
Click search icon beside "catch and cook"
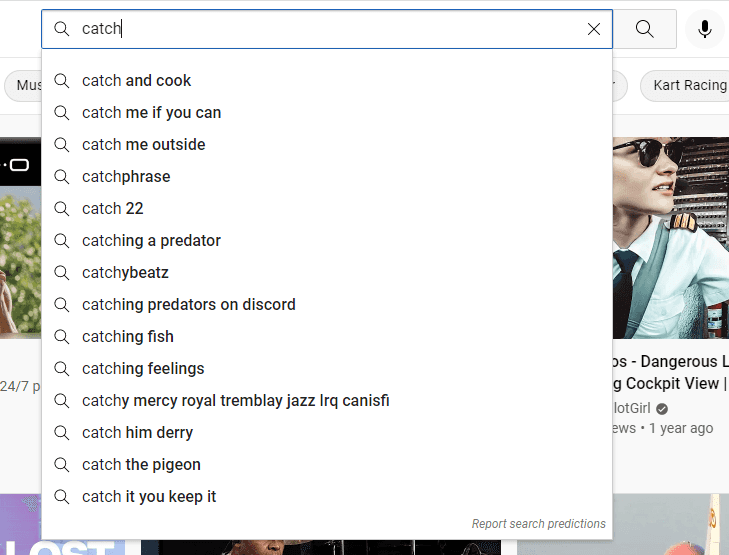pos(62,81)
